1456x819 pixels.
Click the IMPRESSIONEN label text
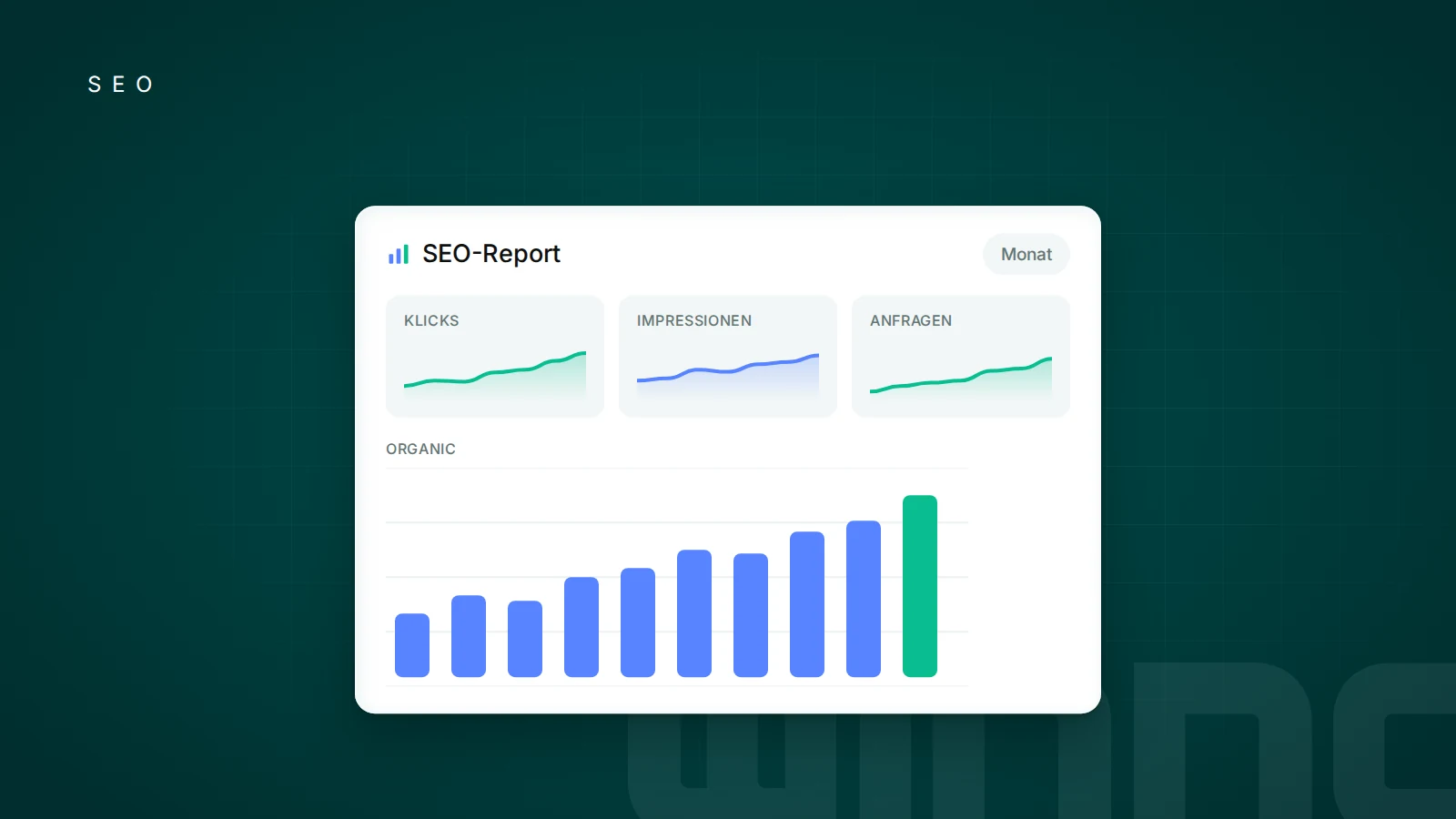tap(694, 320)
